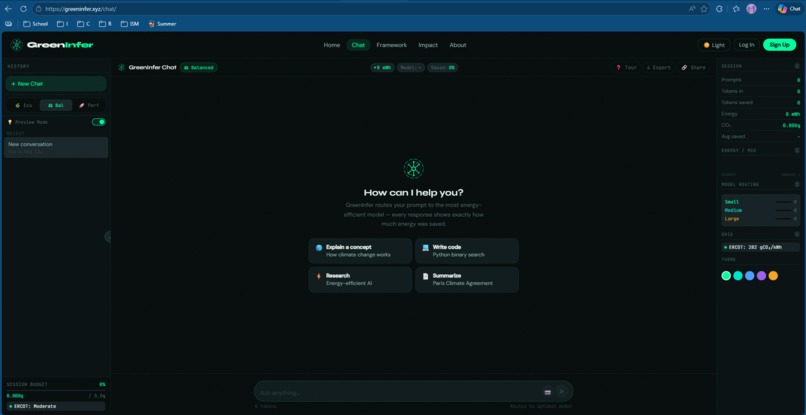Screen dimensions: 806x415
Task: Open the Chat nav tab
Action: tap(358, 45)
